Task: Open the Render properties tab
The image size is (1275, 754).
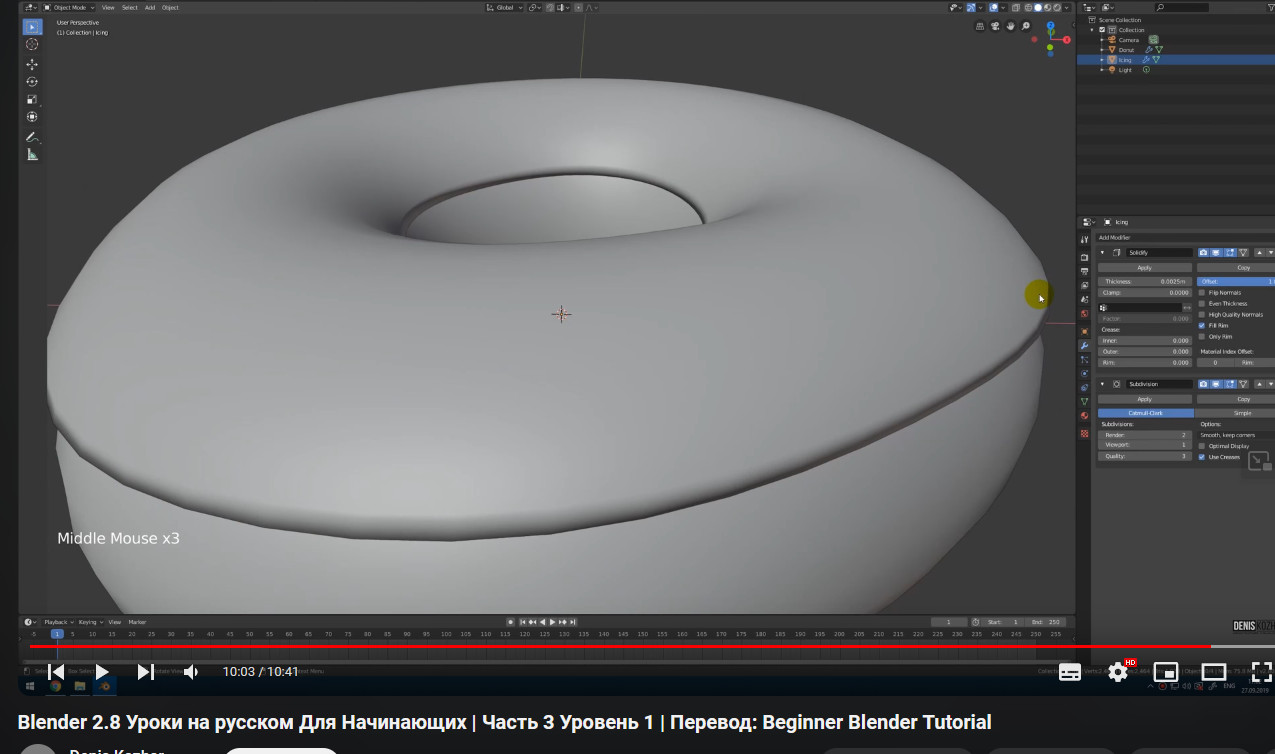Action: [x=1084, y=258]
